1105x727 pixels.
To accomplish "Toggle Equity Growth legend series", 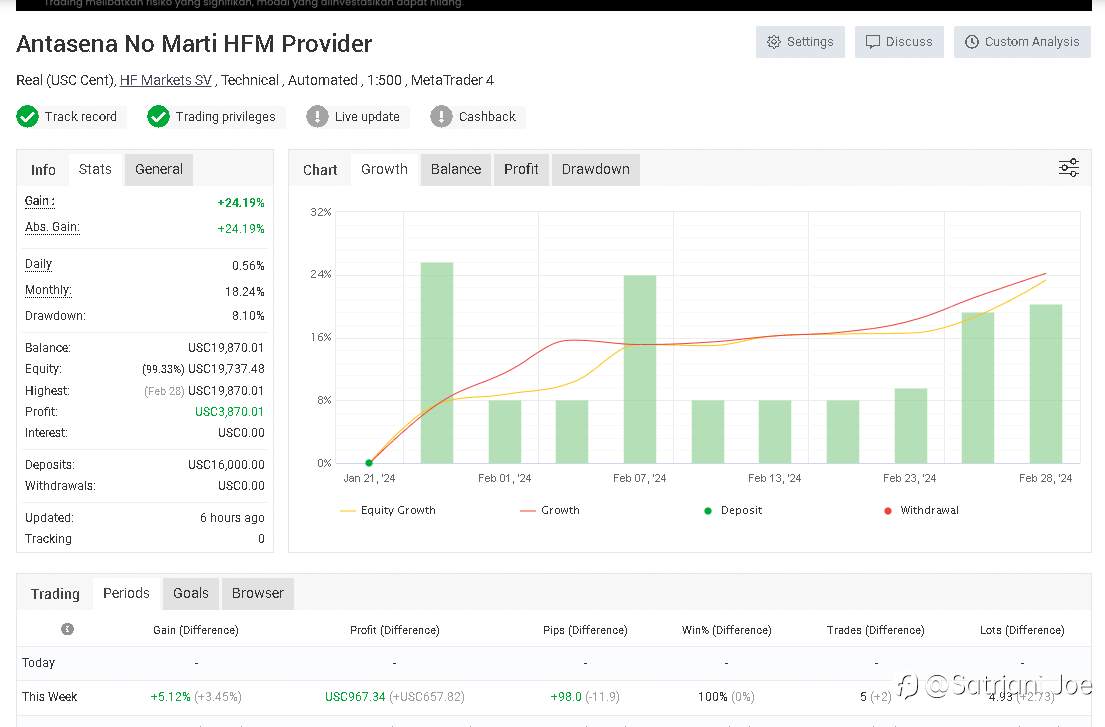I will click(388, 510).
